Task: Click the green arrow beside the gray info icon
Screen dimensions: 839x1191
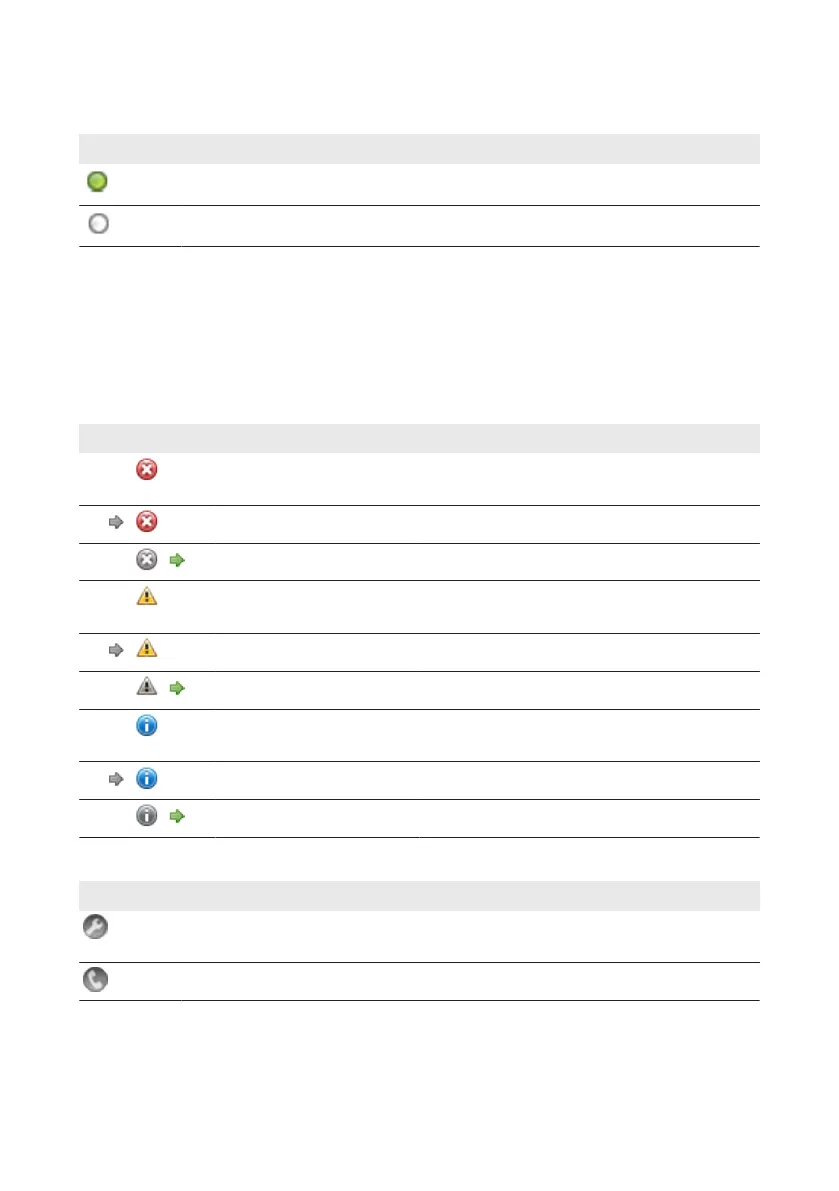Action: (x=177, y=817)
